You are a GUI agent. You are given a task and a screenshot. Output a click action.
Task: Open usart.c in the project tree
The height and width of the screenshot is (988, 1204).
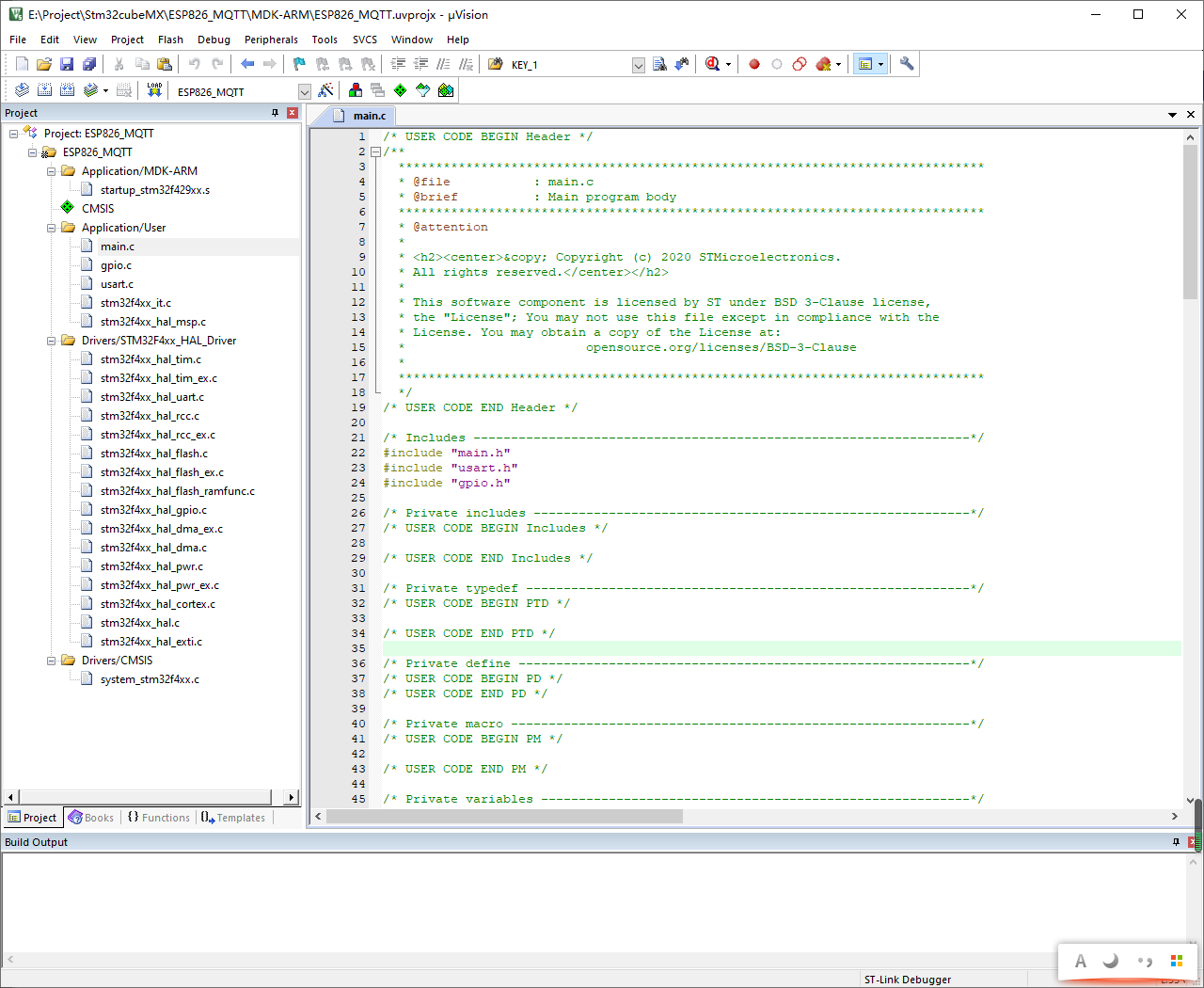(117, 284)
